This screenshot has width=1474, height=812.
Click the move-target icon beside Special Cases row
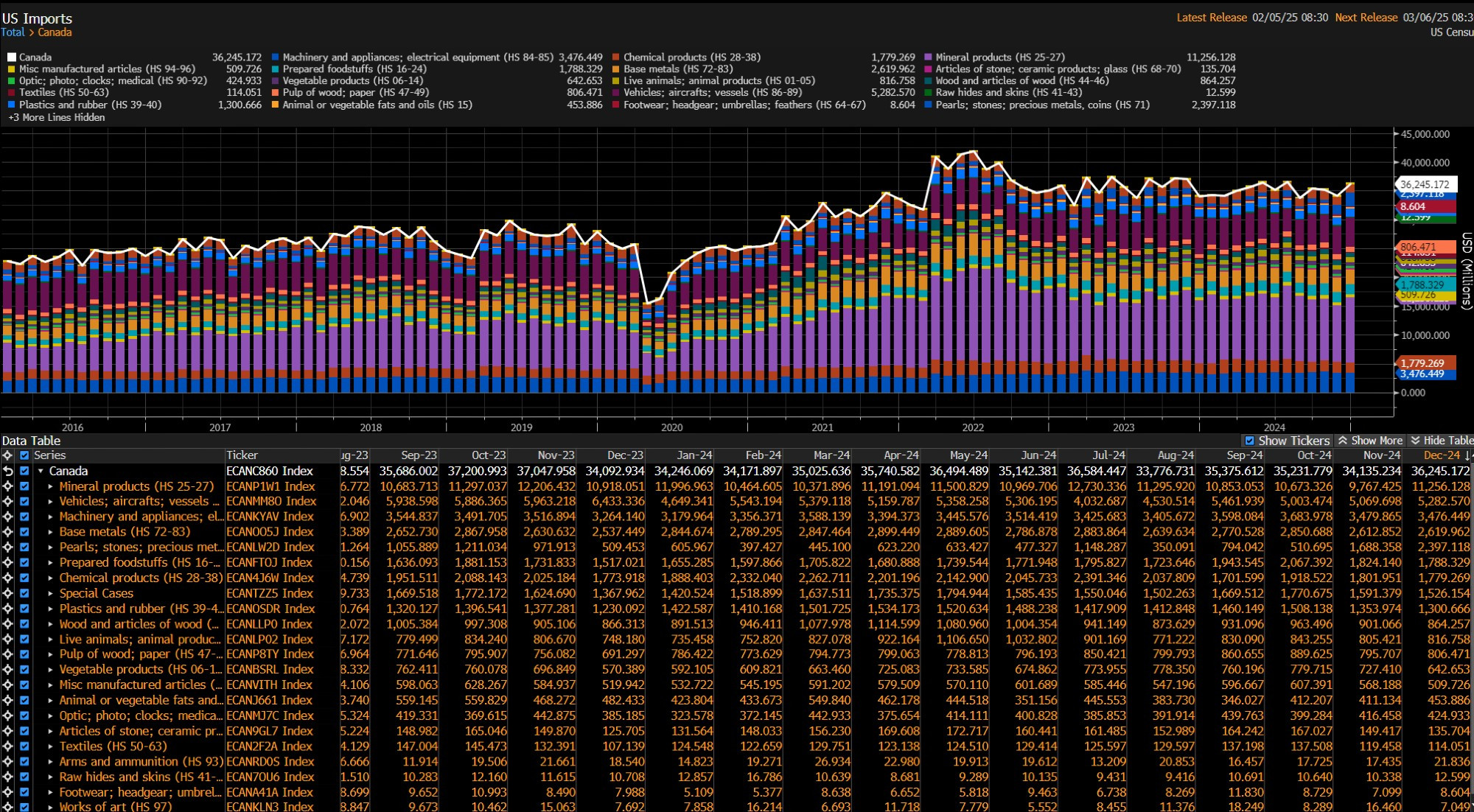[8, 593]
